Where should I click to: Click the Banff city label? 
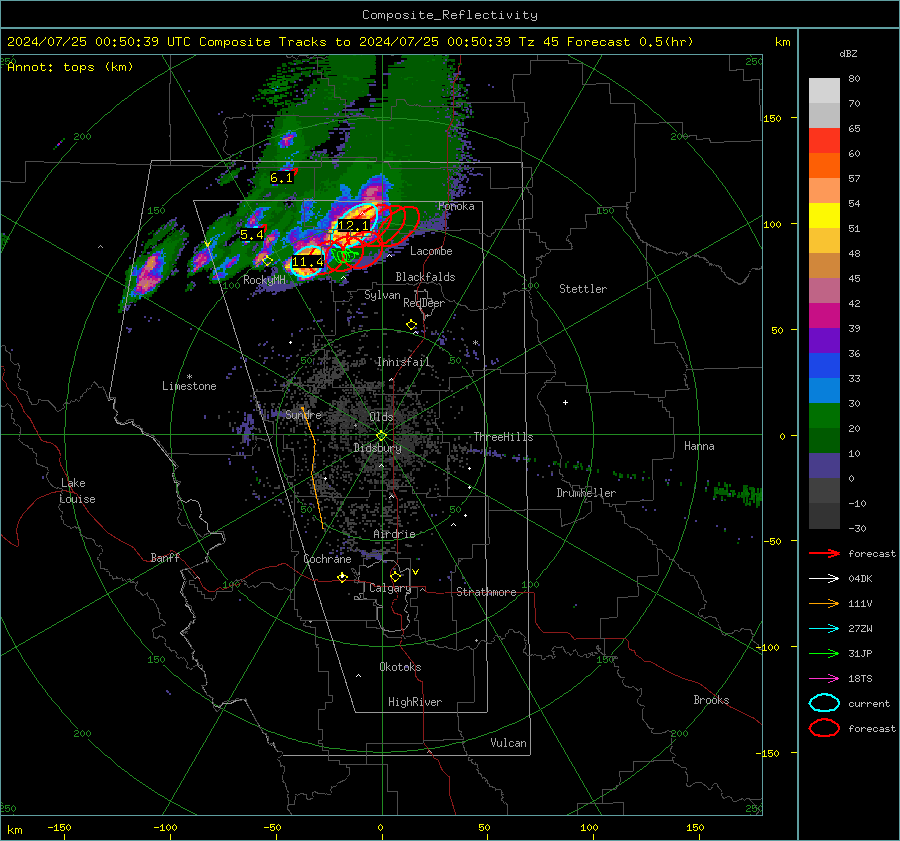click(165, 557)
